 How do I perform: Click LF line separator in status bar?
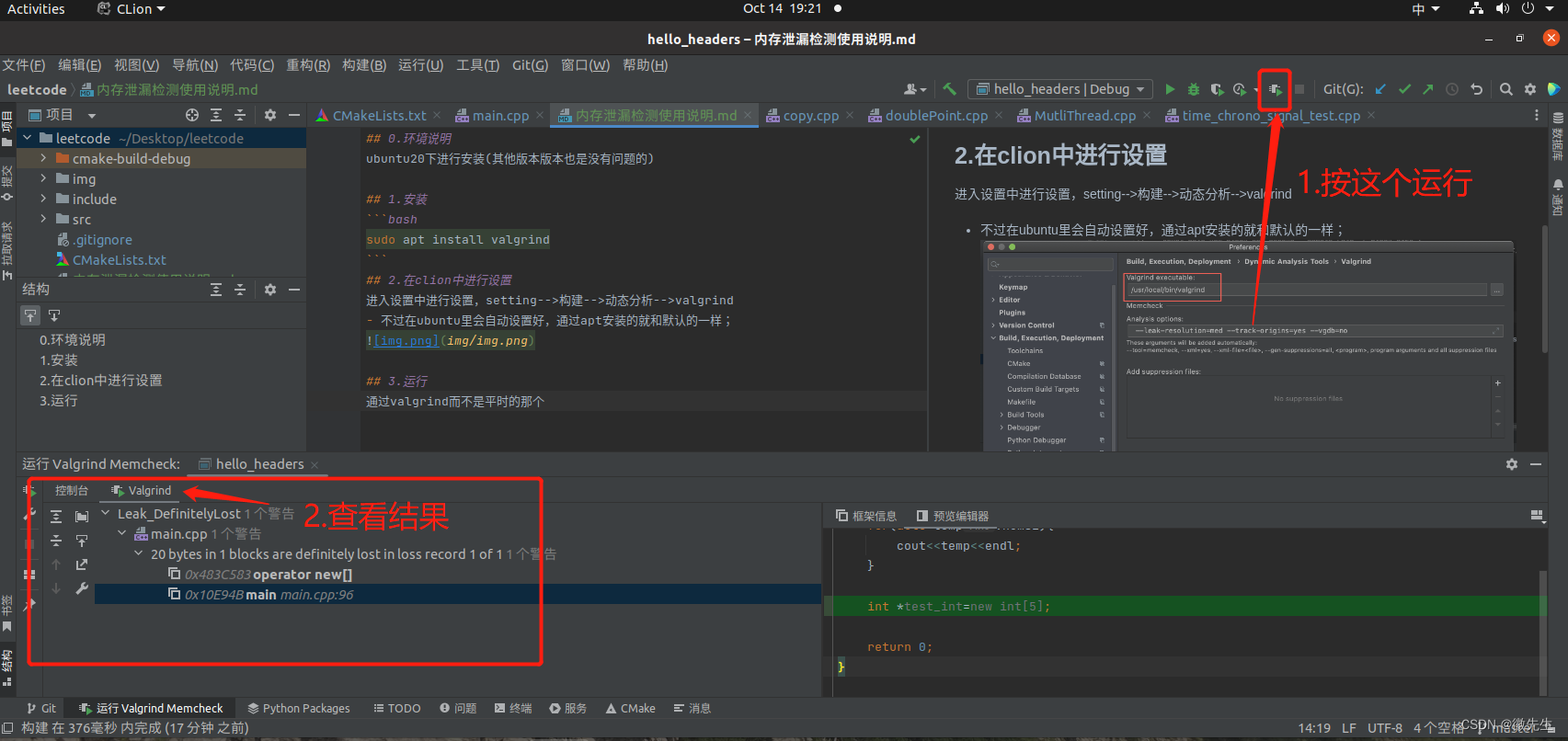(x=1349, y=728)
